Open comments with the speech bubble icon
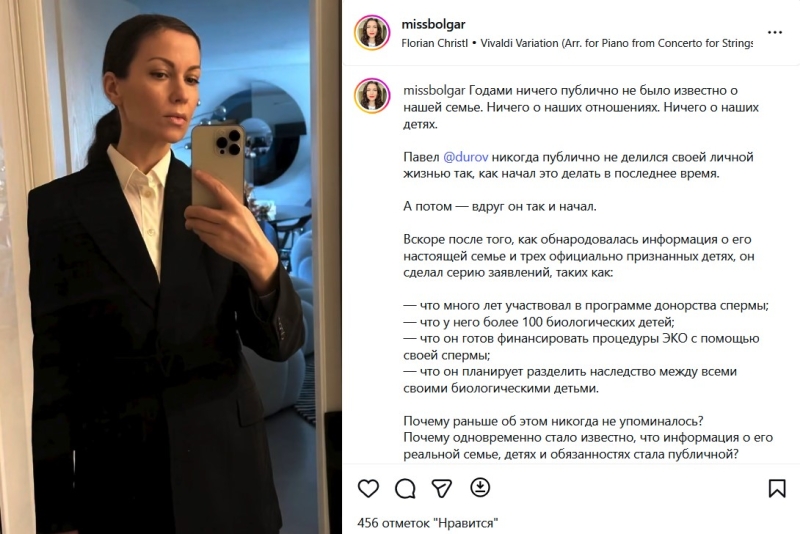 click(405, 489)
